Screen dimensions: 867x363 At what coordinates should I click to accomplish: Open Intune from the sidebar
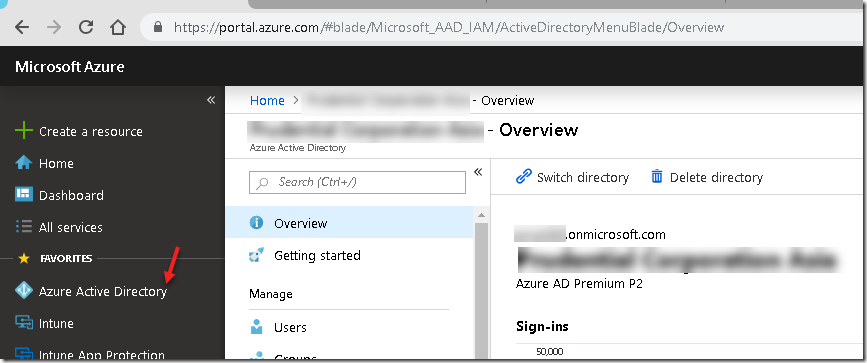[x=56, y=323]
